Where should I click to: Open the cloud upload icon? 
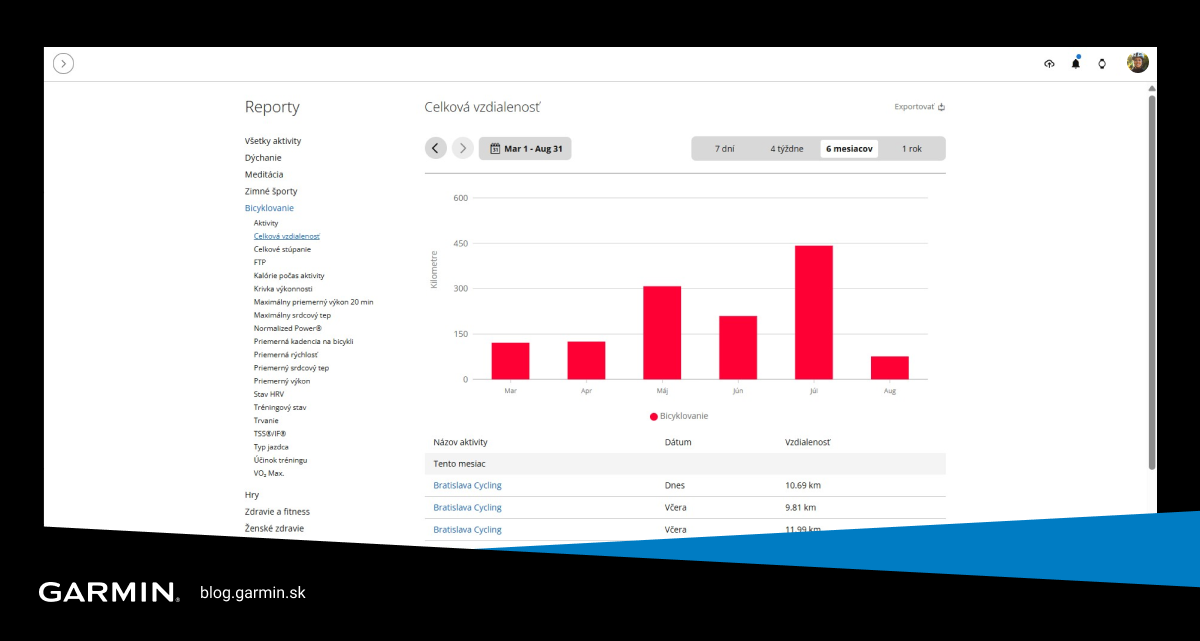pyautogui.click(x=1049, y=64)
